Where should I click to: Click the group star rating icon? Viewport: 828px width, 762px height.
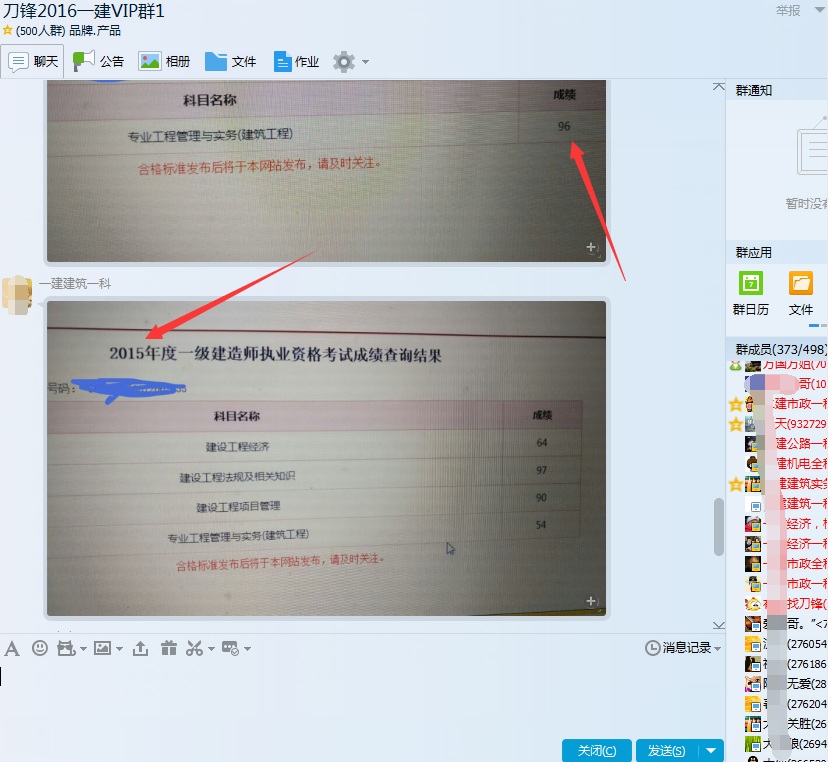pos(7,31)
